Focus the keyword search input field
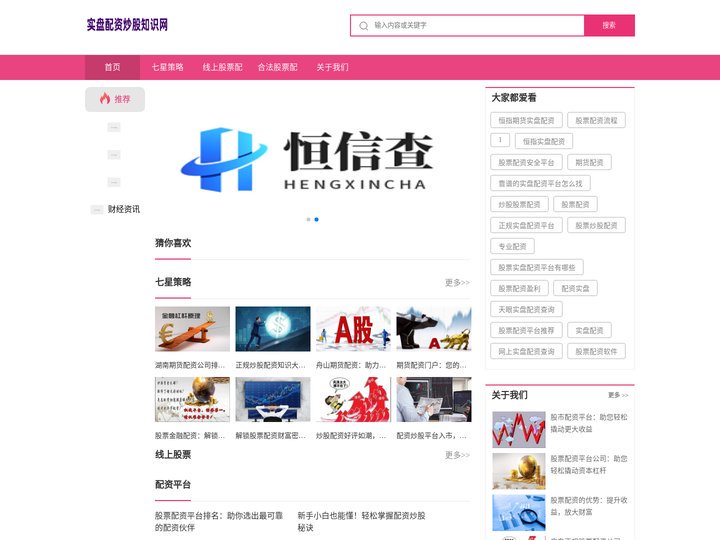This screenshot has height=540, width=720. [467, 25]
